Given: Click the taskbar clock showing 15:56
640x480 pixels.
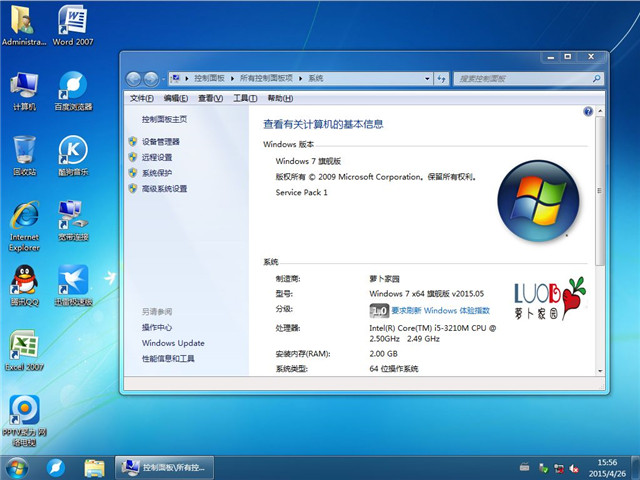Looking at the screenshot, I should [x=607, y=468].
